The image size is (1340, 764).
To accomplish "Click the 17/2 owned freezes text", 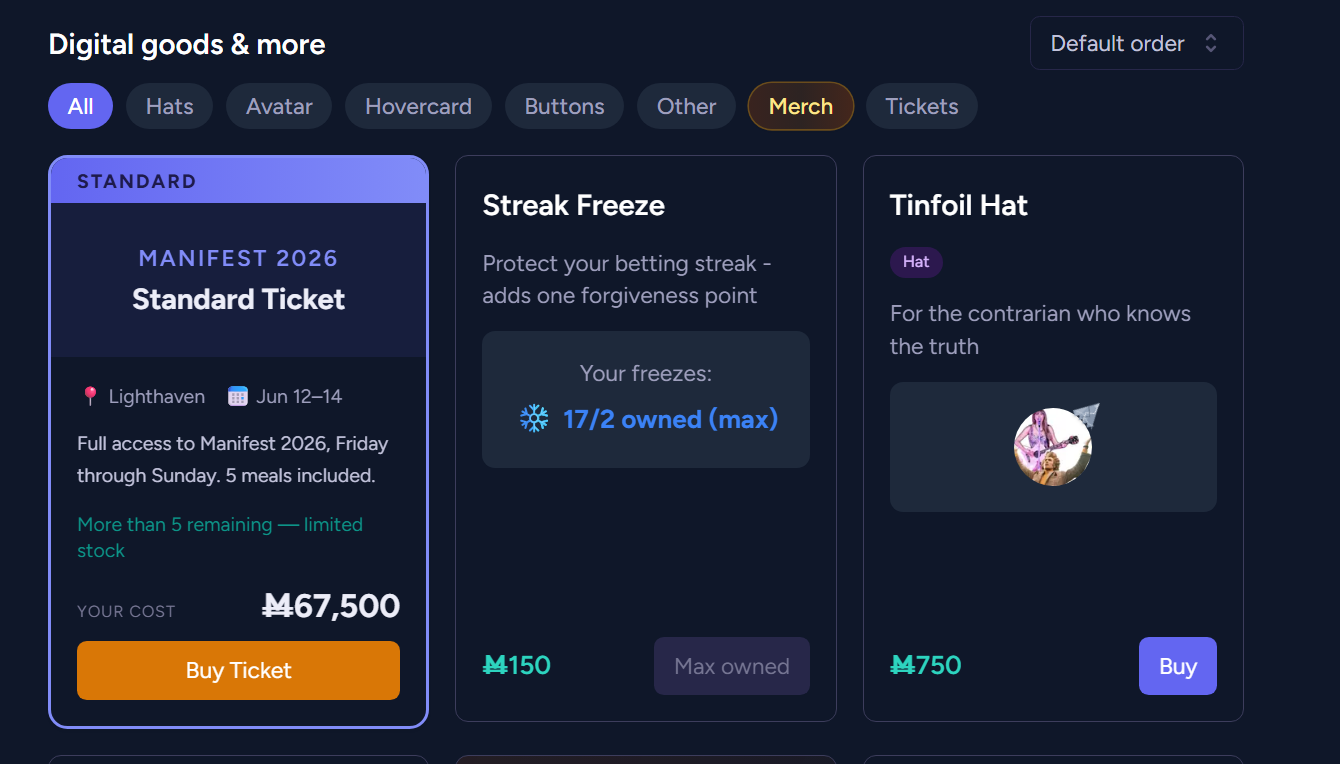I will (x=670, y=419).
